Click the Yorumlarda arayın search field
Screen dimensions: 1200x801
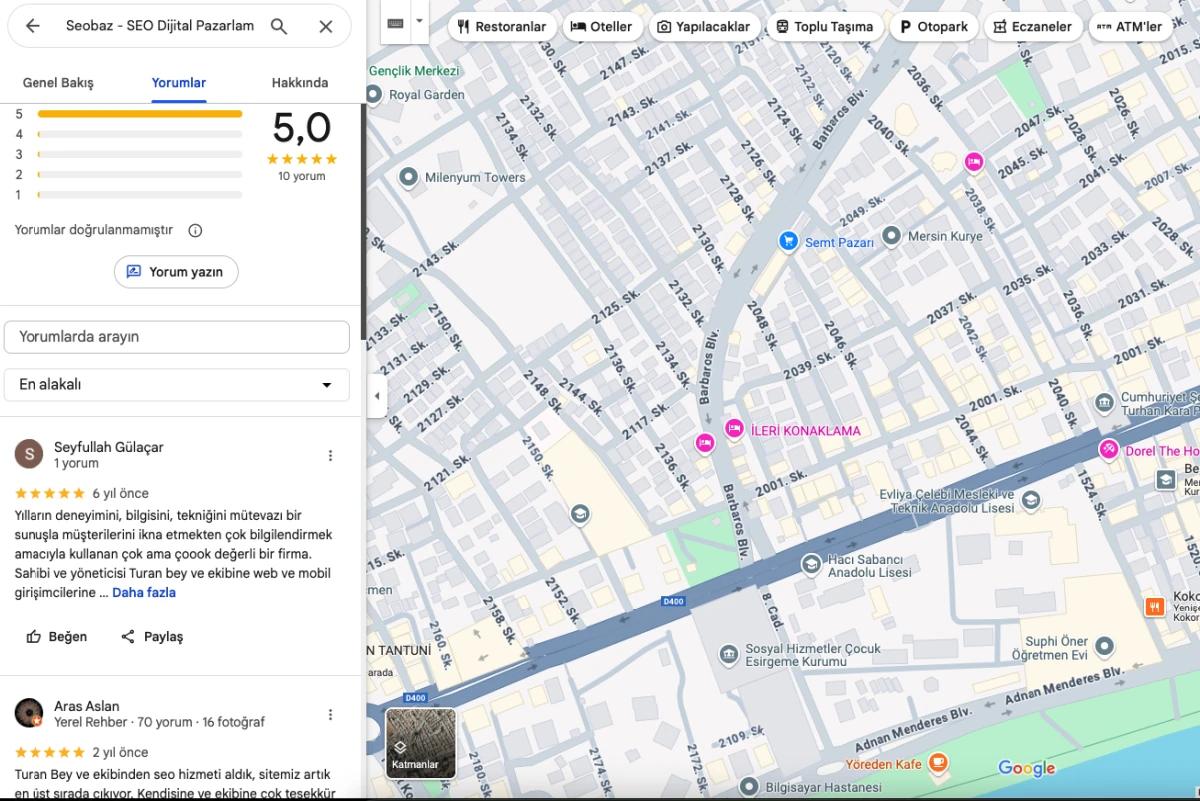coord(177,337)
